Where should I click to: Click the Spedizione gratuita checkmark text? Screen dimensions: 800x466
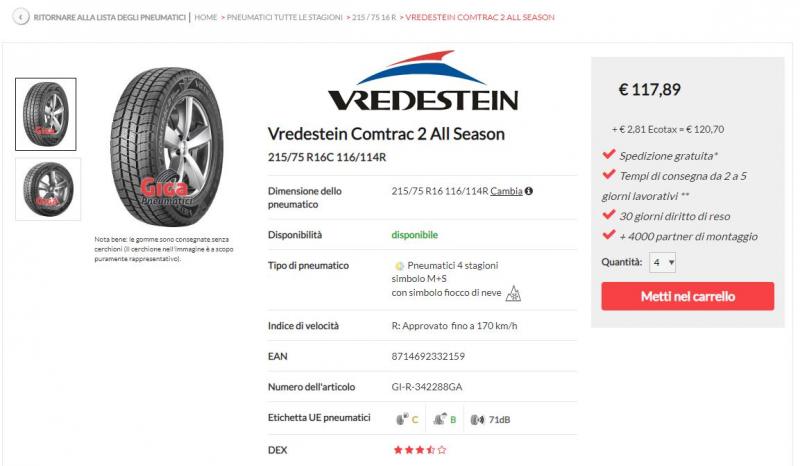668,156
